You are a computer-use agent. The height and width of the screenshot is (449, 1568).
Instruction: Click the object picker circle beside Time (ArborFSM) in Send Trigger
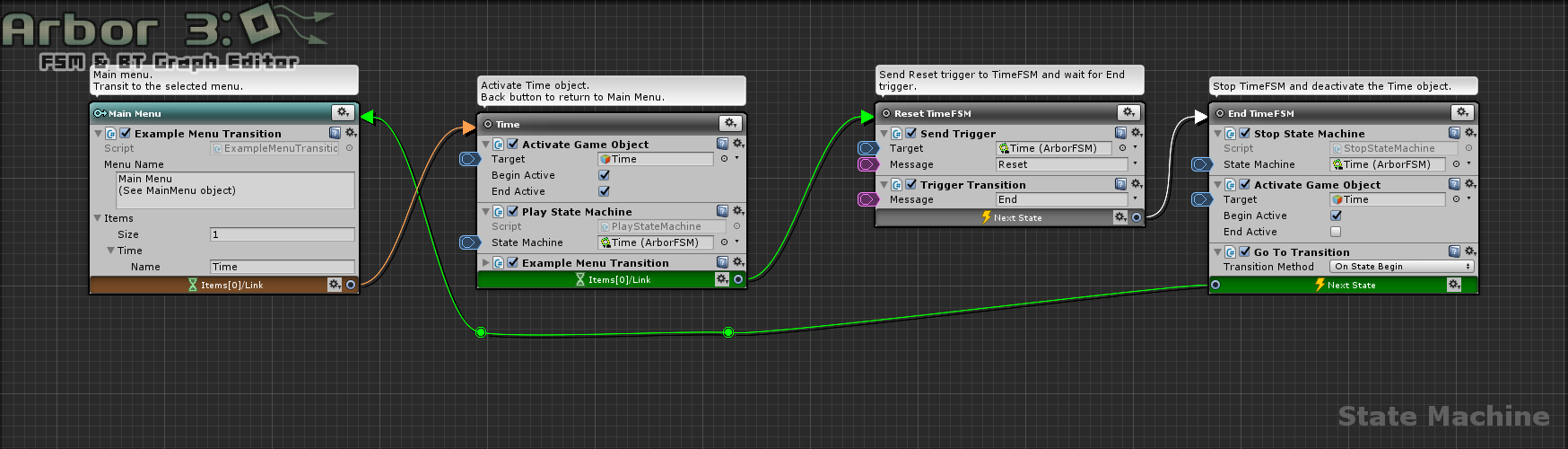tap(1122, 148)
